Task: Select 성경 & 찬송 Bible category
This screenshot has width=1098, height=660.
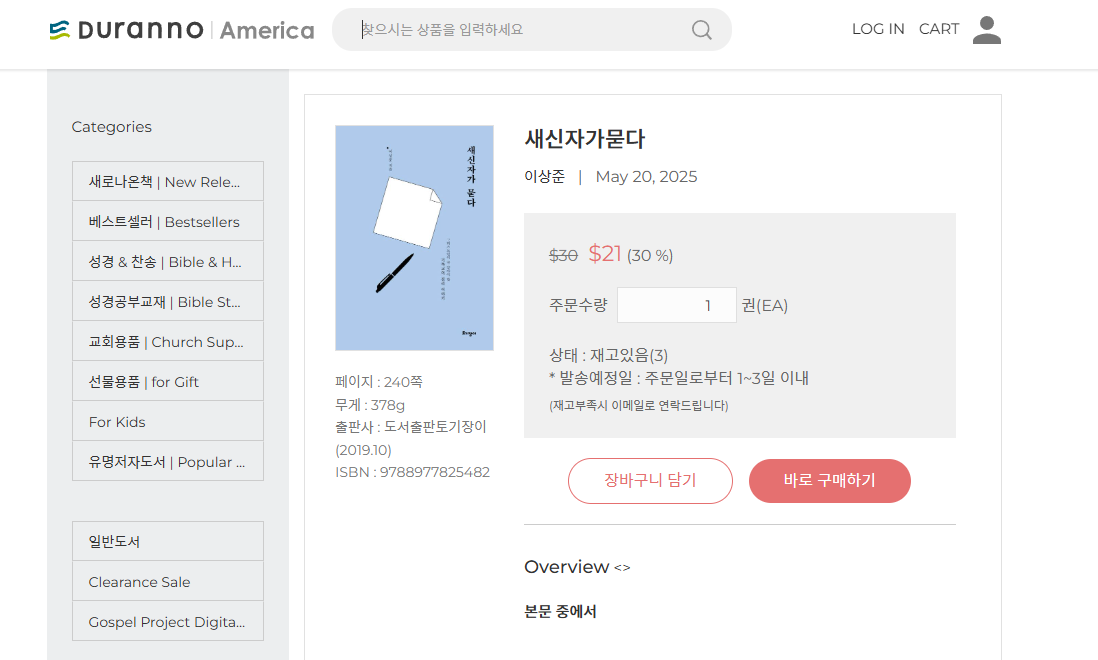Action: (168, 261)
